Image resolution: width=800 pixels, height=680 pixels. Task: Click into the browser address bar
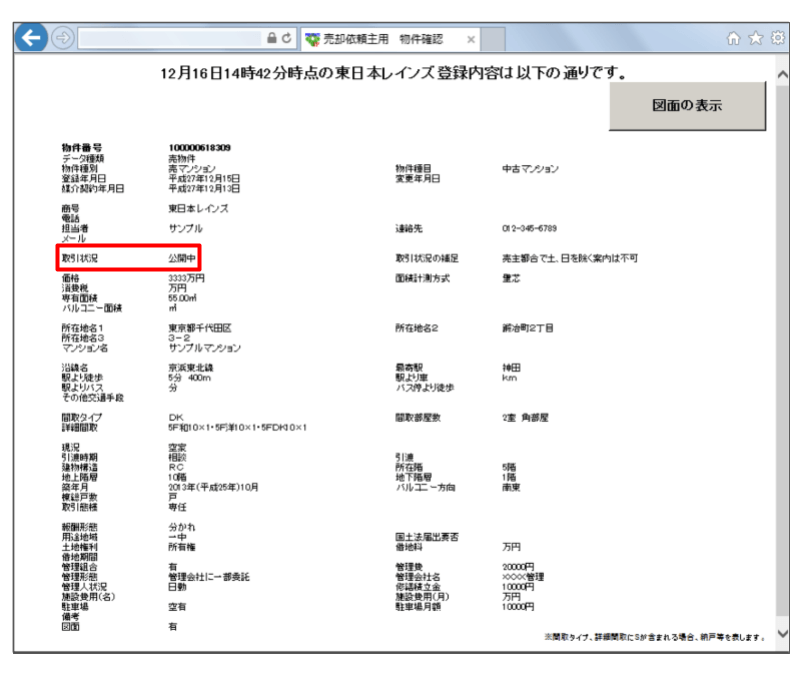(170, 39)
